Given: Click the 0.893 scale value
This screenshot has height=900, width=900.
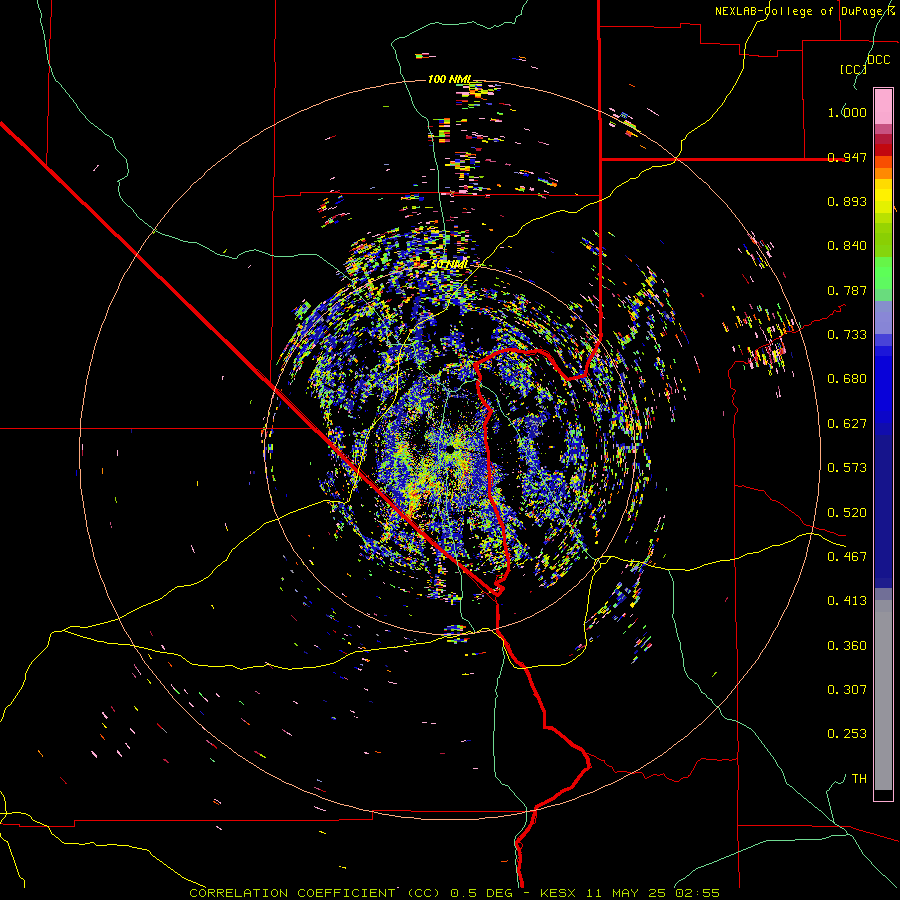Looking at the screenshot, I should click(847, 201).
